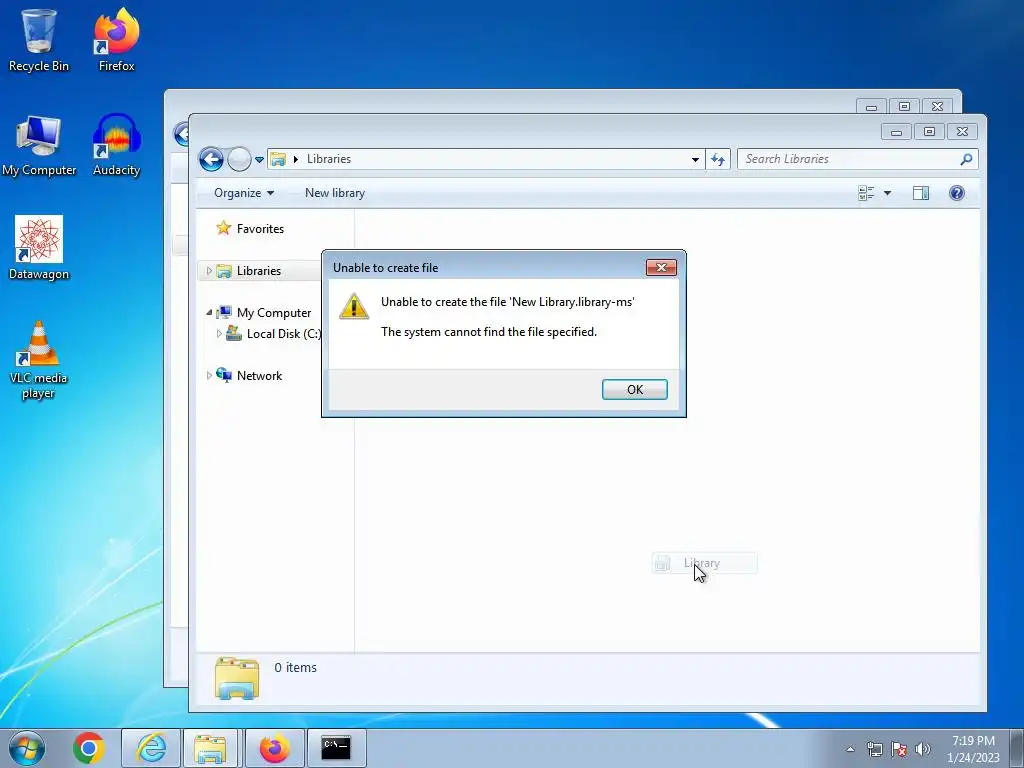This screenshot has height=768, width=1024.
Task: Close the background Explorer window
Action: click(x=937, y=106)
